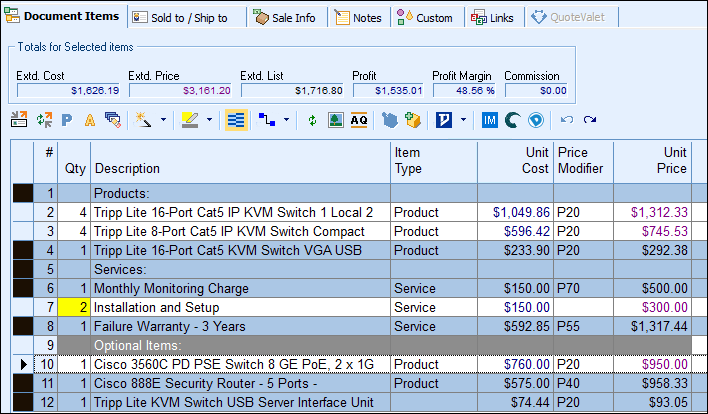708x414 pixels.
Task: Click the blue P pricing toolbar icon
Action: click(67, 120)
